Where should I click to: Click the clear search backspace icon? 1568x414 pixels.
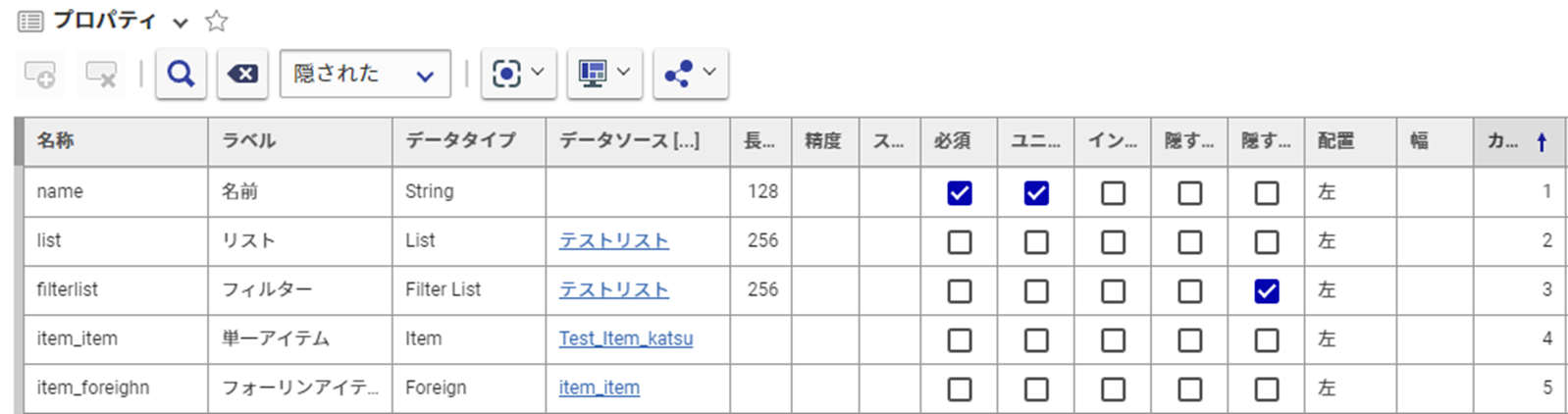(x=242, y=74)
